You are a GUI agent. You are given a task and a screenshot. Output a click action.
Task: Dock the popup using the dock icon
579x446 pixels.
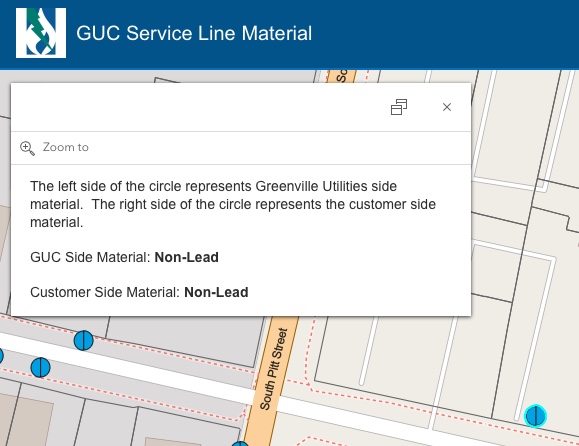tap(399, 107)
